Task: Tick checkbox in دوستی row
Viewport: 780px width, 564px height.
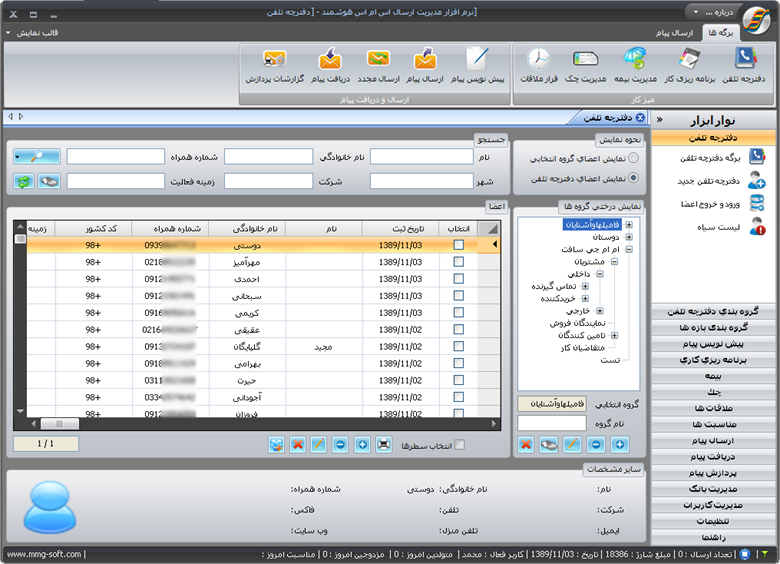Action: 459,245
